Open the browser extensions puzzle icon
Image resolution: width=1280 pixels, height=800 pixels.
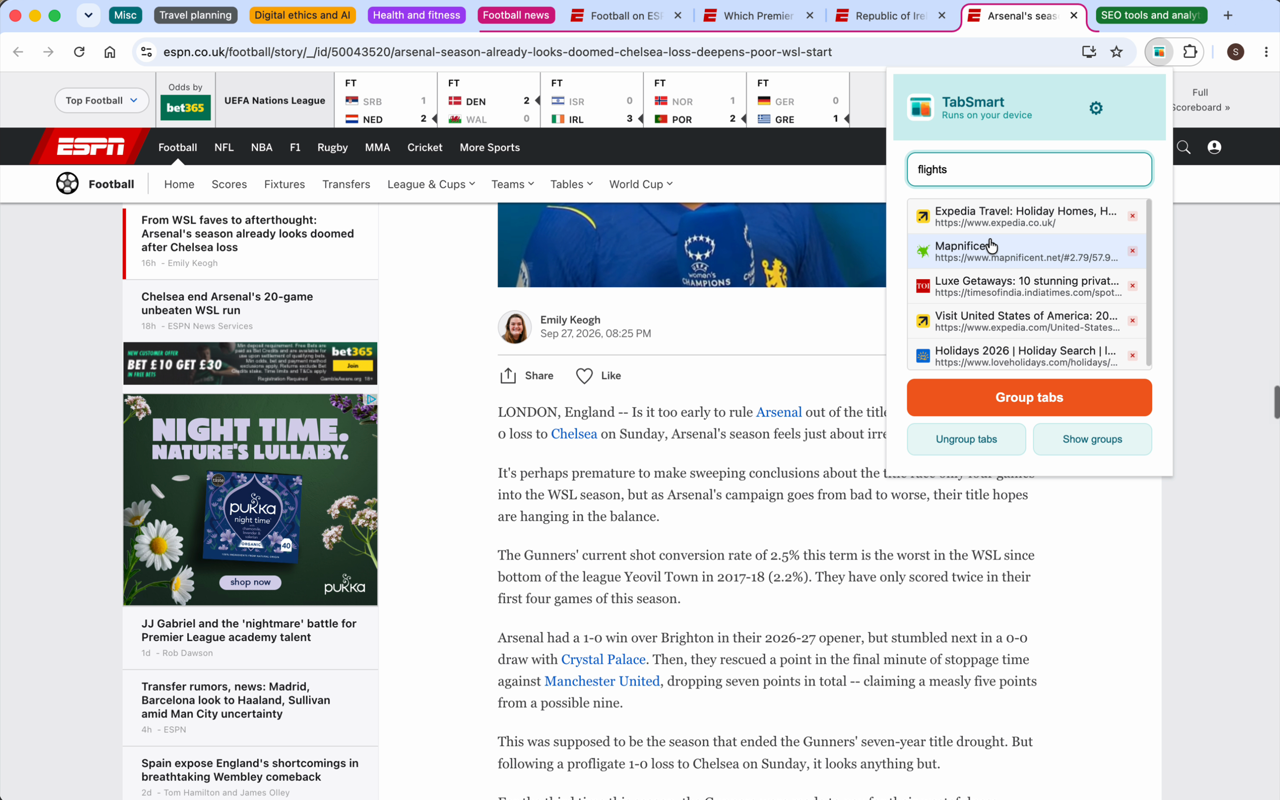click(1190, 52)
